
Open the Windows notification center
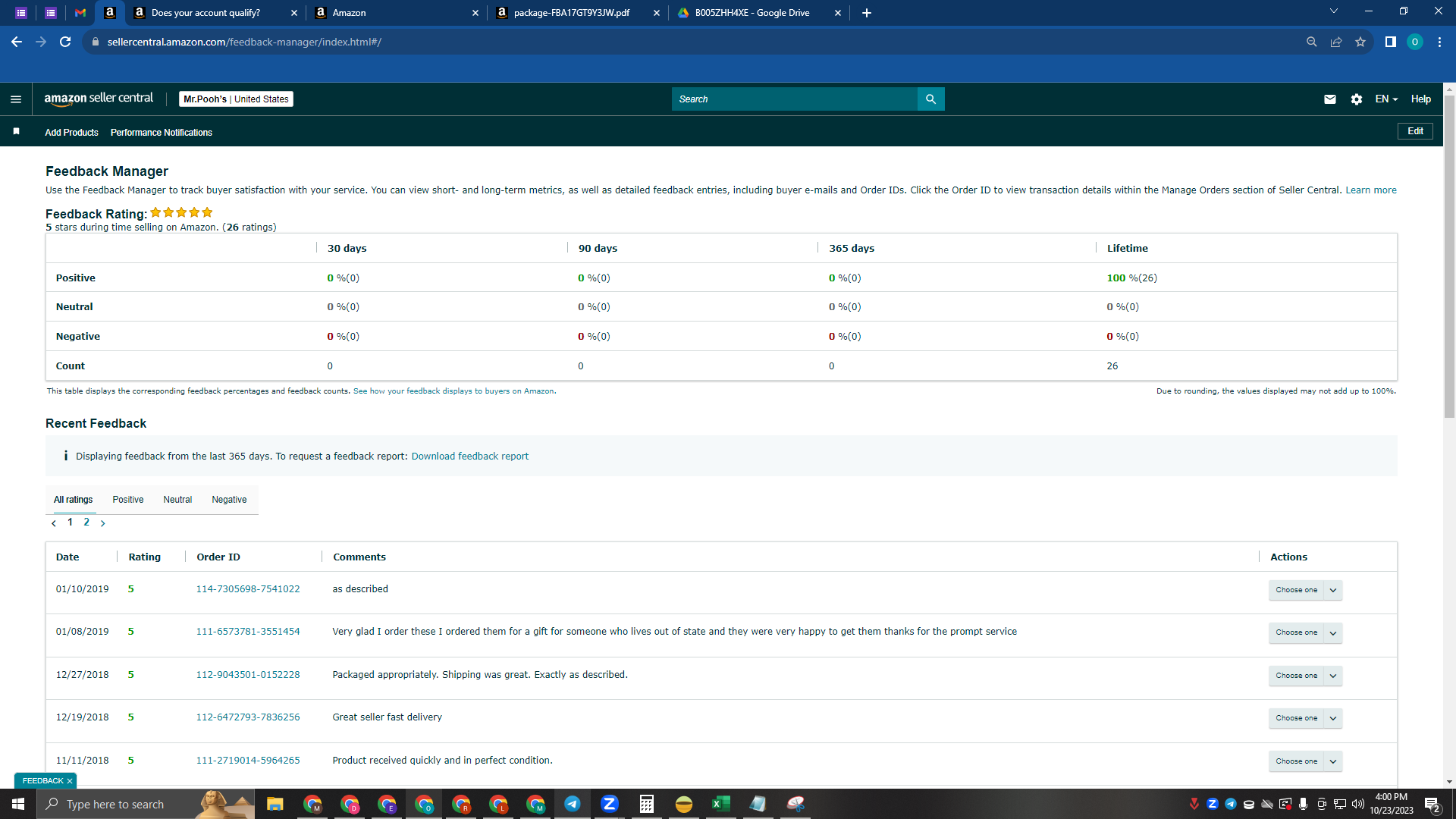click(1432, 805)
